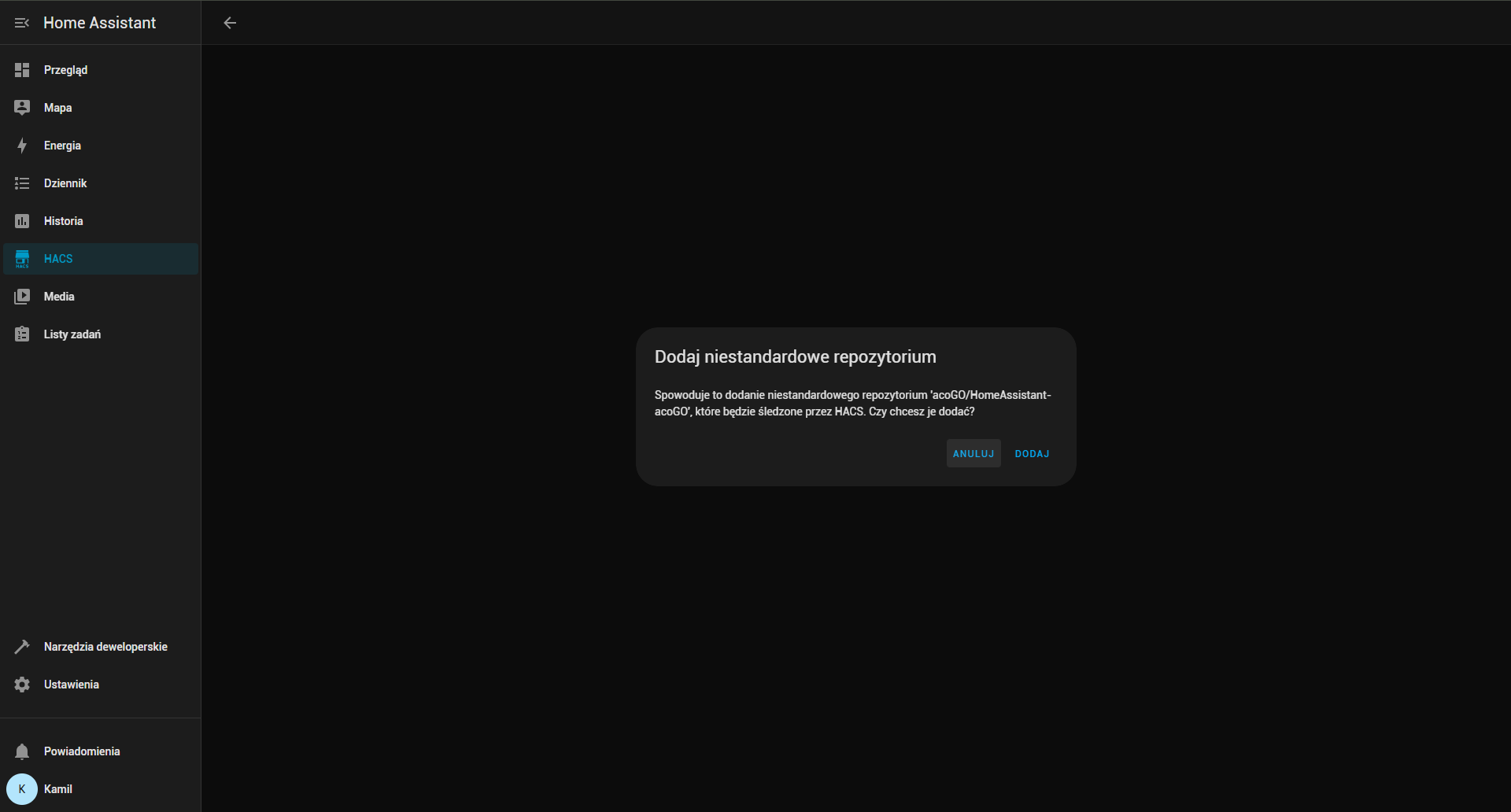Collapse the sidebar using the menu icon

(22, 23)
